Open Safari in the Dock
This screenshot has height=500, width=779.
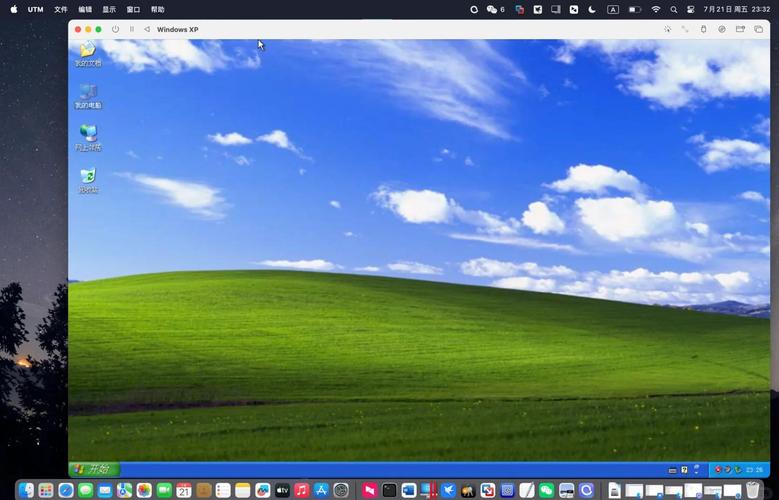point(66,491)
